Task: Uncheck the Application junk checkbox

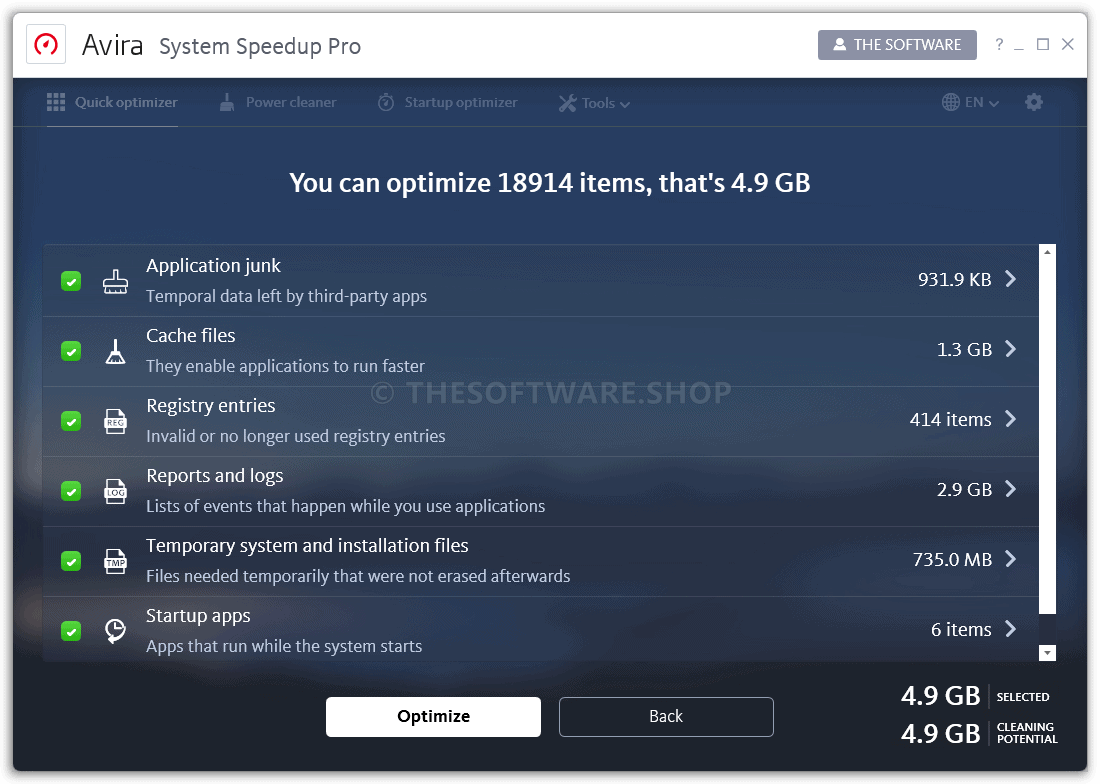Action: pyautogui.click(x=71, y=281)
